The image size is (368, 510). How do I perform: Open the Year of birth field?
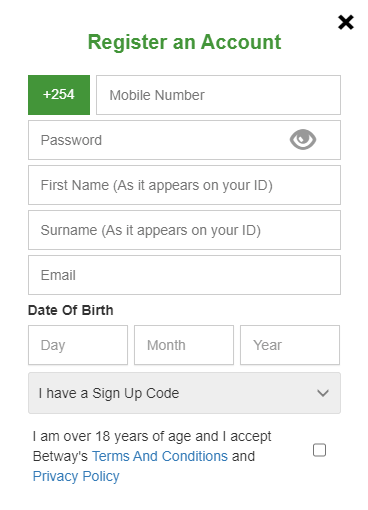pos(290,345)
